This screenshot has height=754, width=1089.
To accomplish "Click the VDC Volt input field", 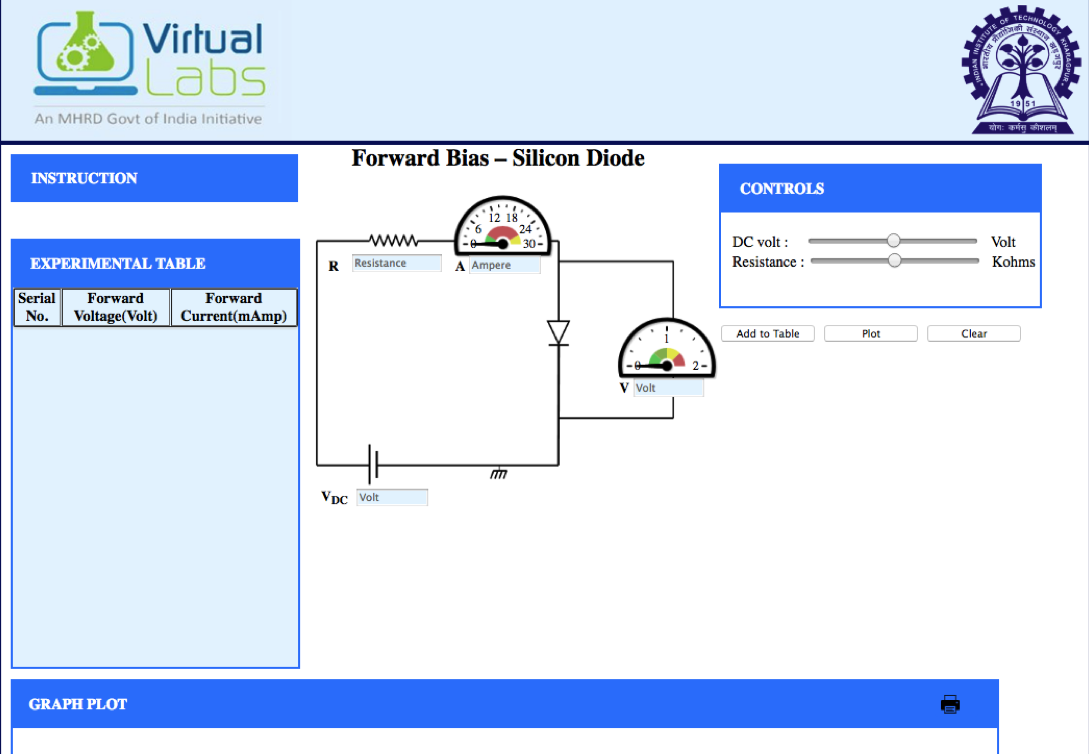I will click(x=392, y=497).
